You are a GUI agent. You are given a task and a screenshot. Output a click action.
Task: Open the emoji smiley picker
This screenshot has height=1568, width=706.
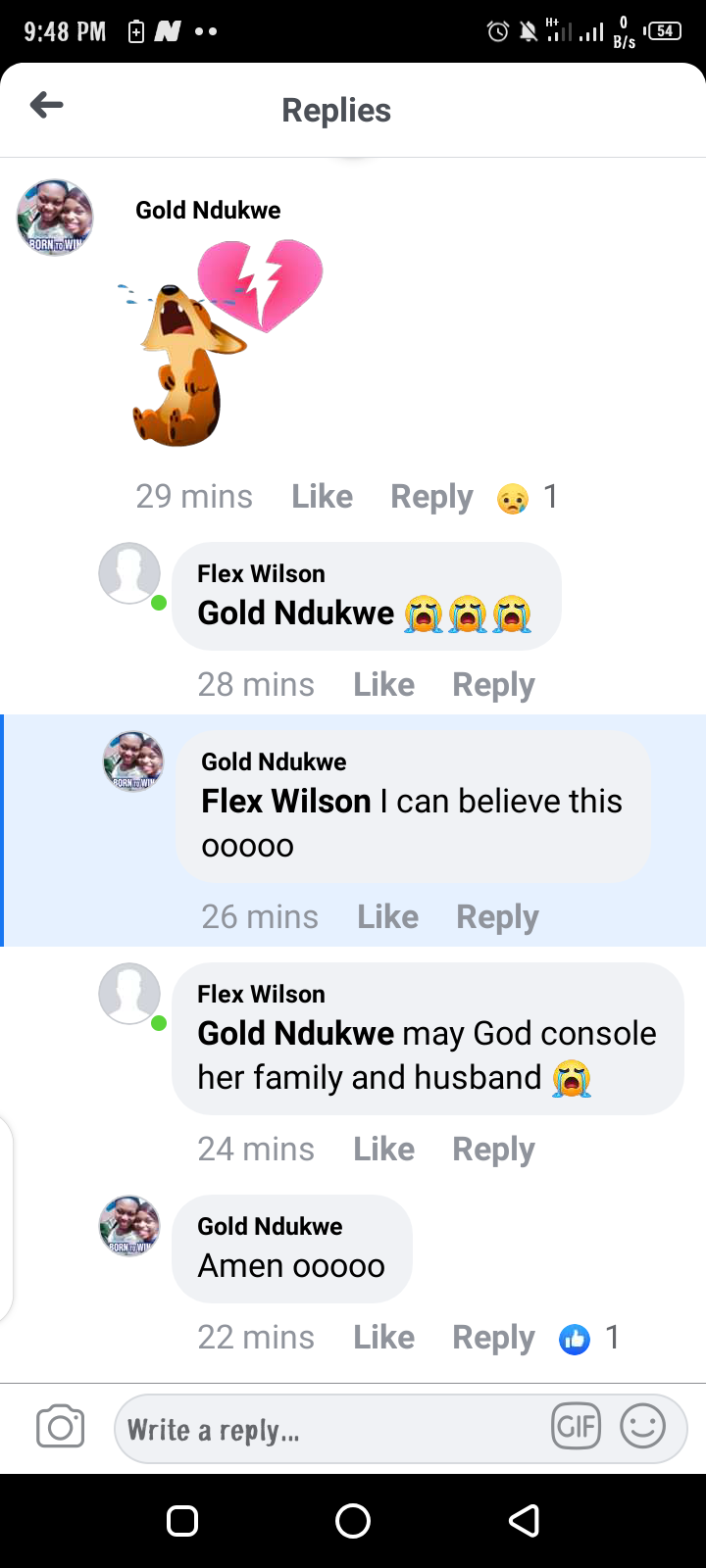point(643,1427)
